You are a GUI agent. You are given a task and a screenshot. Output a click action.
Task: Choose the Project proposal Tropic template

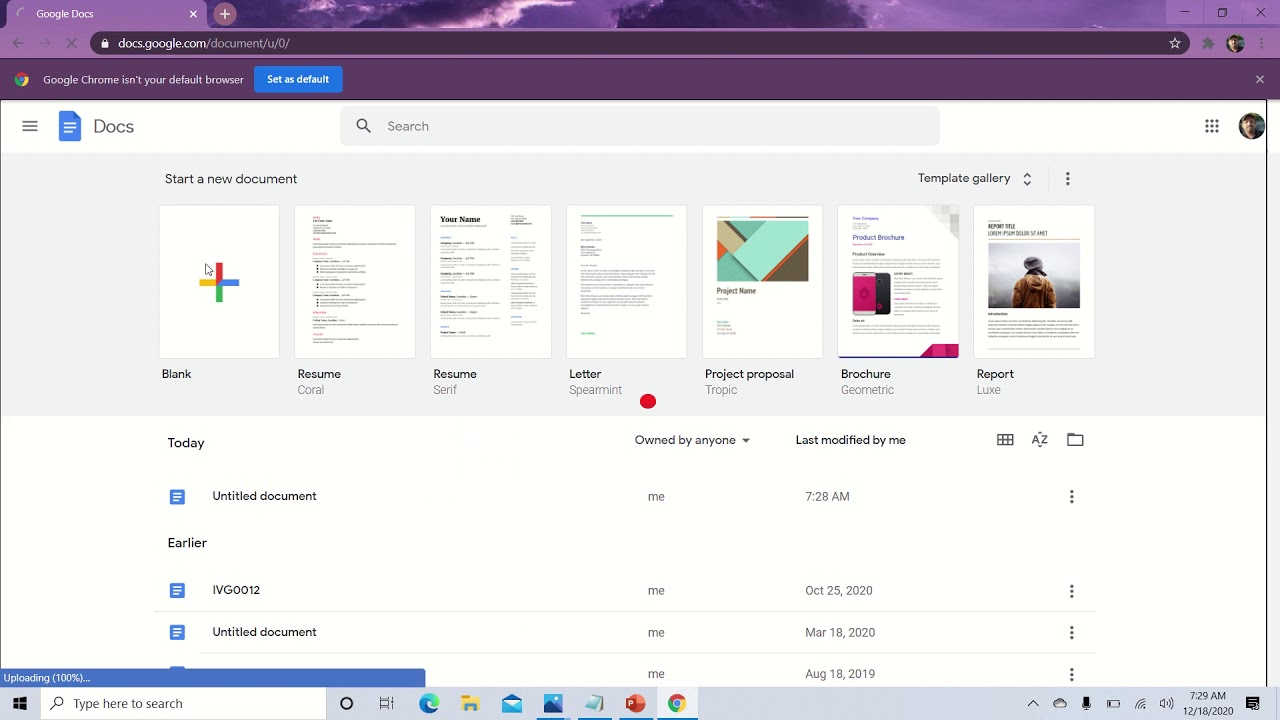click(763, 282)
